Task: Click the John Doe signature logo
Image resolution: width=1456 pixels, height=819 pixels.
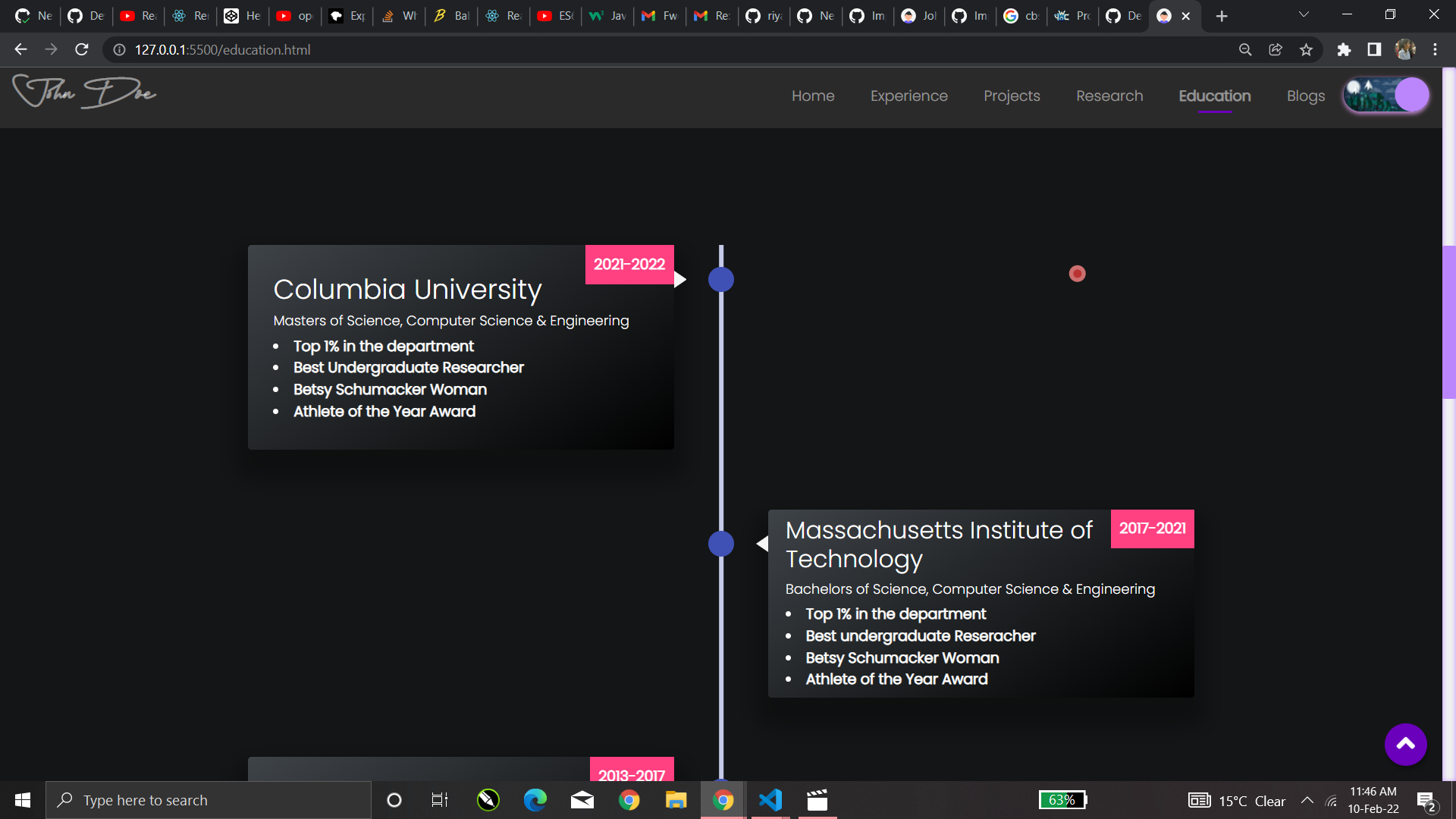Action: (84, 92)
